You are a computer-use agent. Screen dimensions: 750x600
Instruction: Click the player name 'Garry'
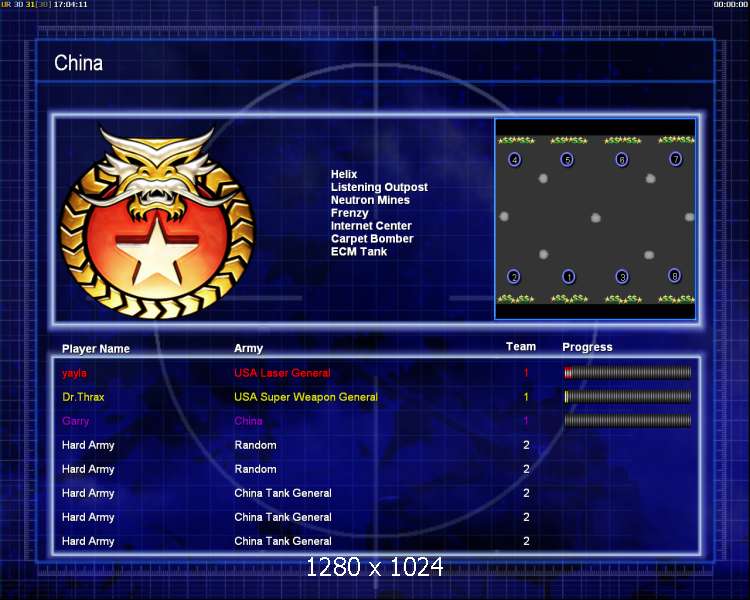click(x=76, y=421)
